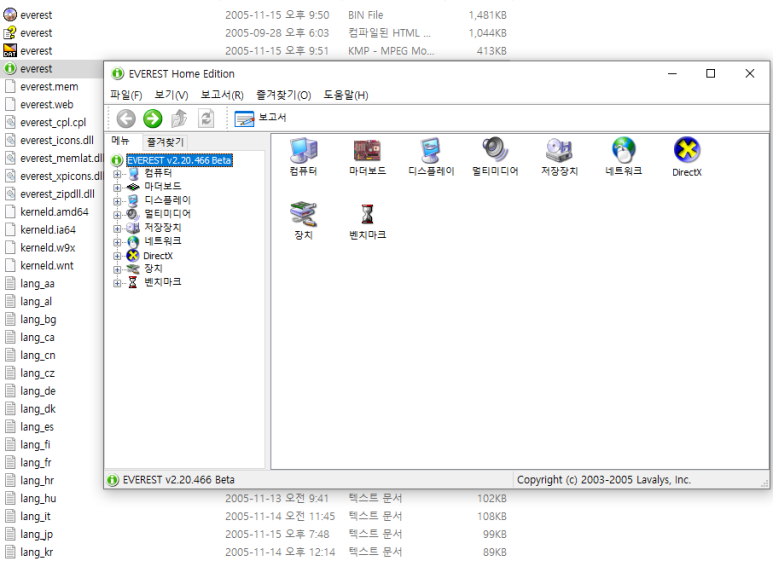Image resolution: width=773 pixels, height=561 pixels.
Task: Open the 보고서(R) menu
Action: click(222, 95)
